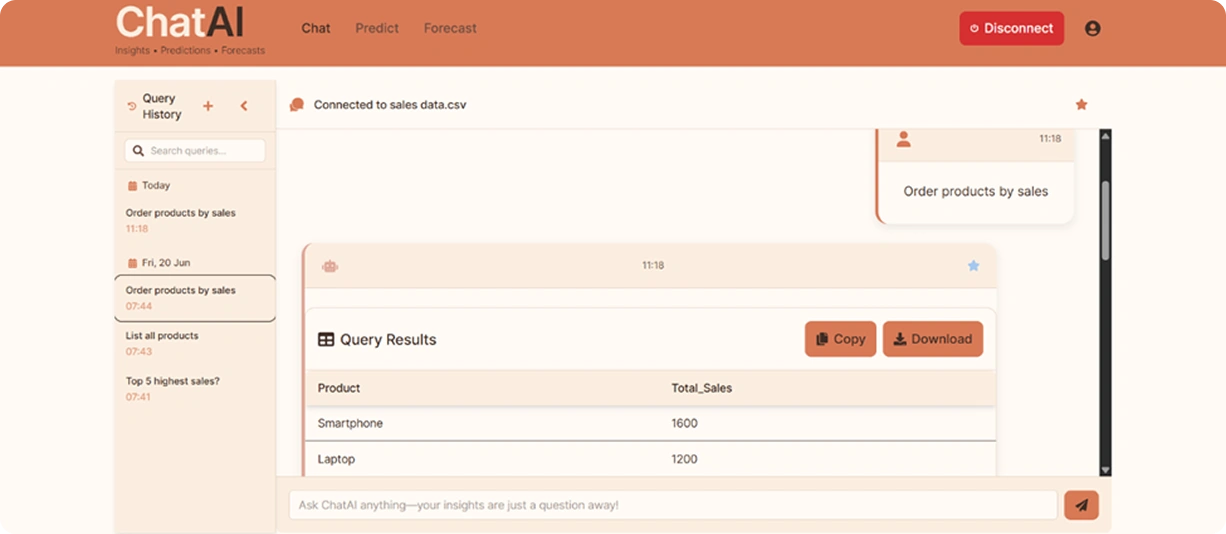Download the query results
The width and height of the screenshot is (1226, 534).
coord(932,339)
